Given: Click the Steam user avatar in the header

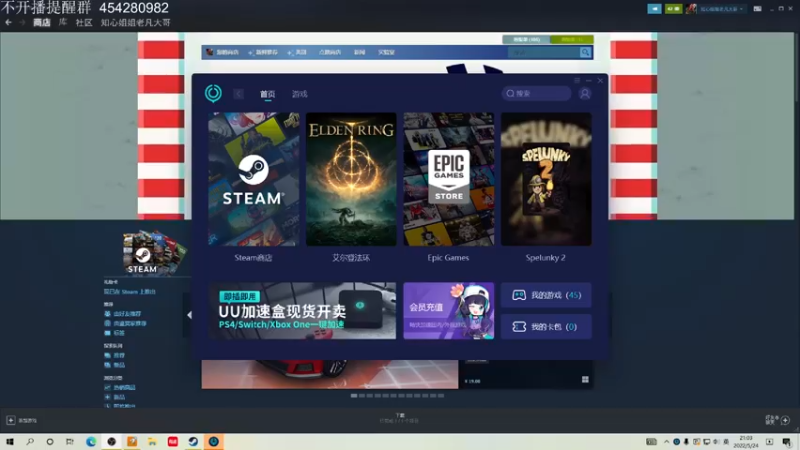Looking at the screenshot, I should [x=691, y=9].
